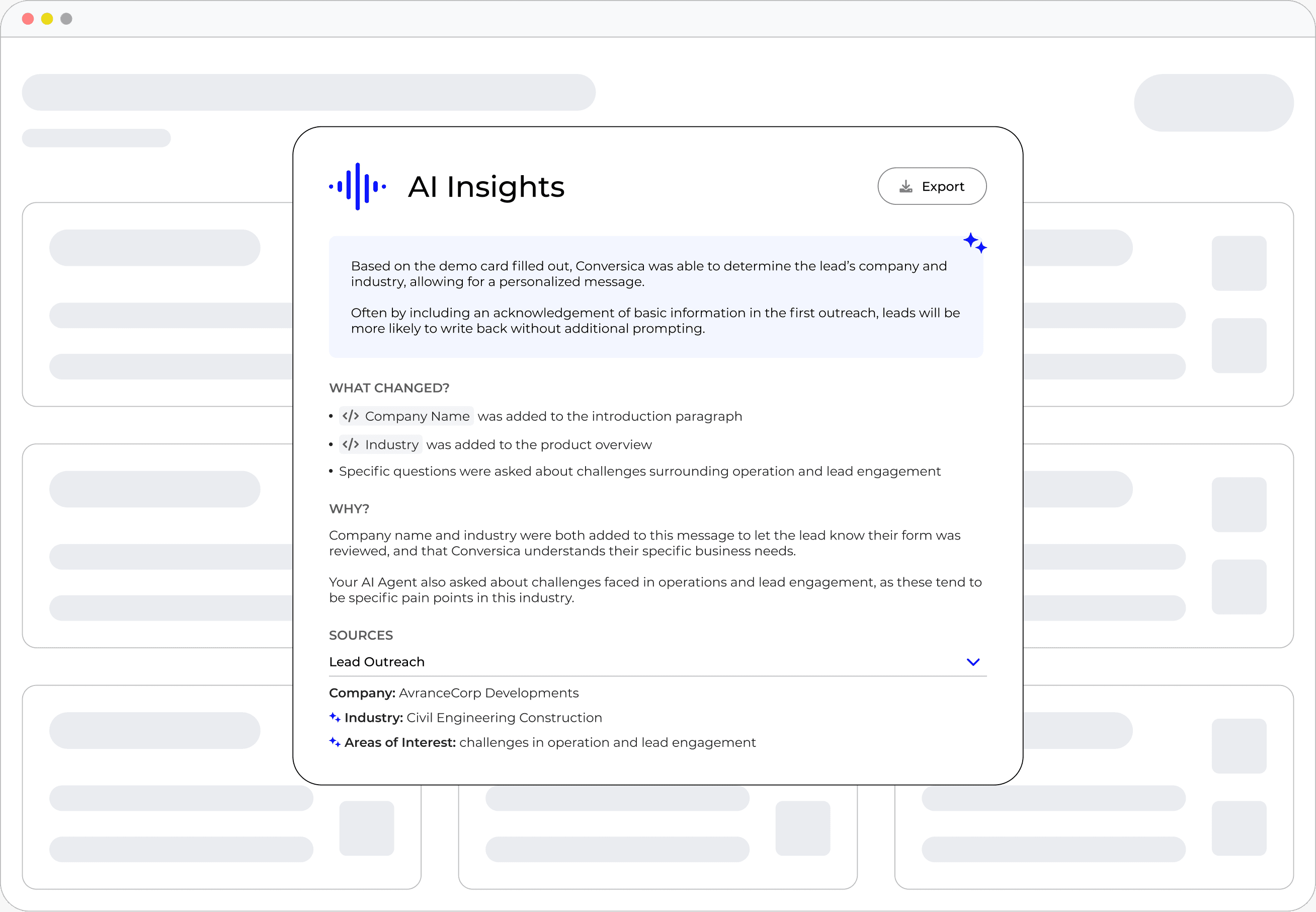Click the sparkle icon beside Areas of Interest
The image size is (1316, 912).
335,742
